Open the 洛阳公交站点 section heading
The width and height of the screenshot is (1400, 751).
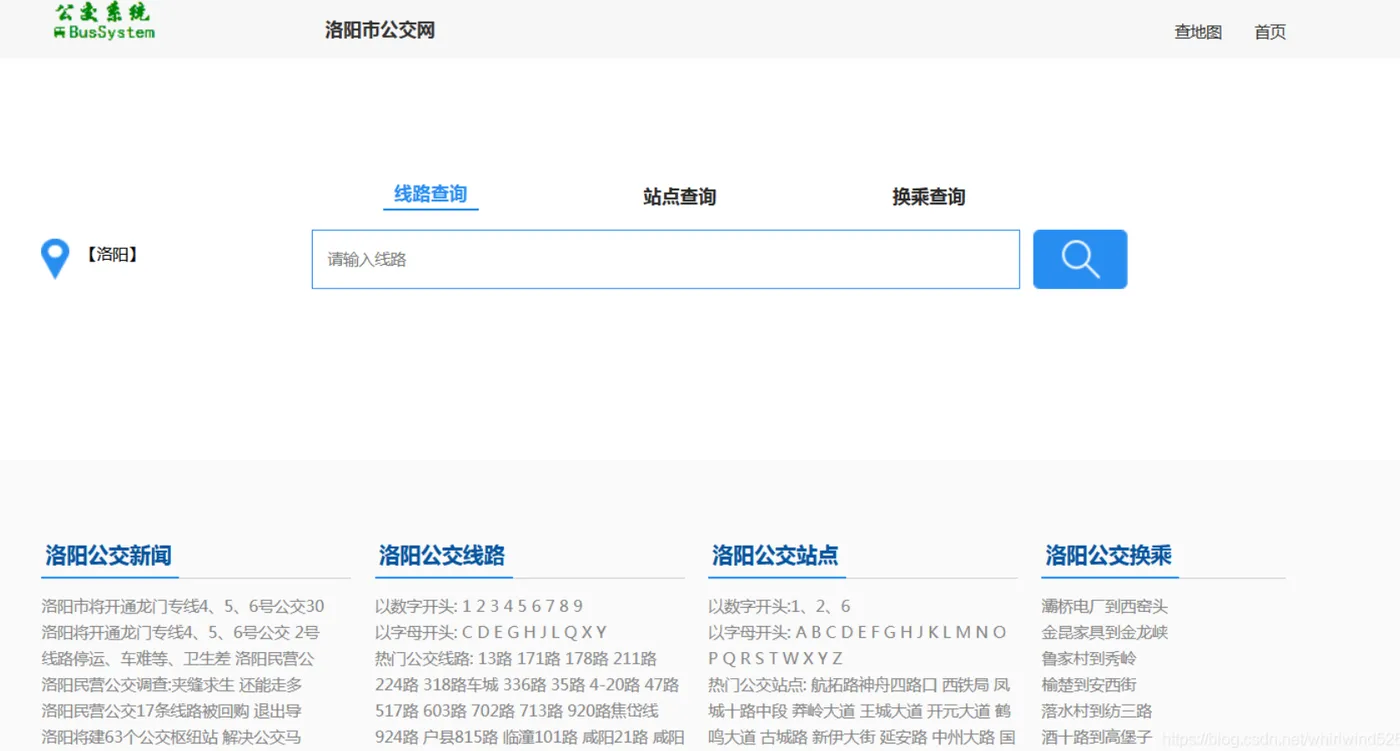(x=775, y=556)
